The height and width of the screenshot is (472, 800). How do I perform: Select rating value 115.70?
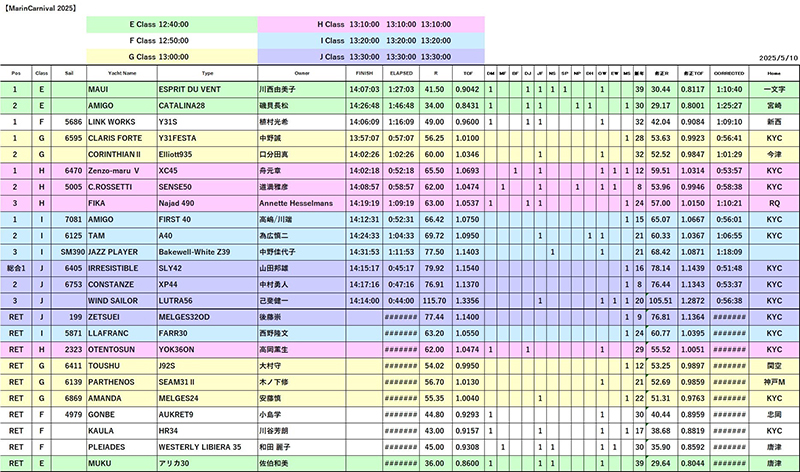(x=434, y=301)
